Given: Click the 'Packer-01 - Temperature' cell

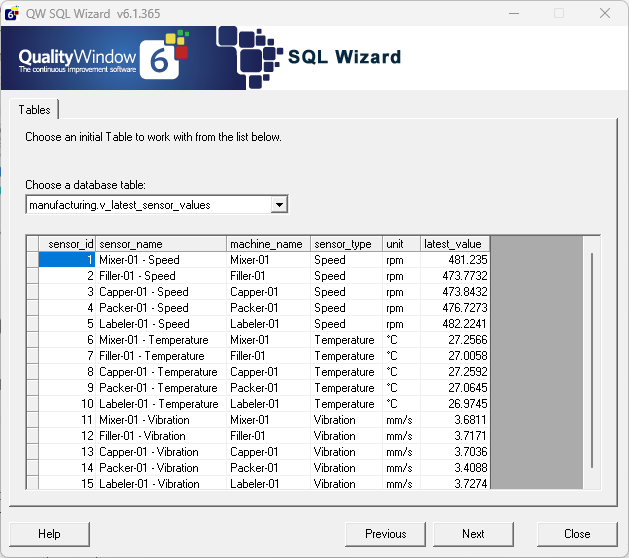Looking at the screenshot, I should (161, 388).
